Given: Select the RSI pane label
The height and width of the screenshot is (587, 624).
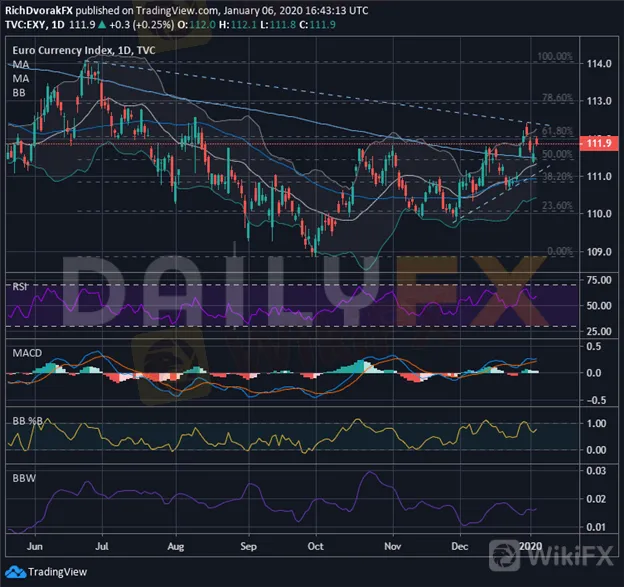Looking at the screenshot, I should (19, 287).
